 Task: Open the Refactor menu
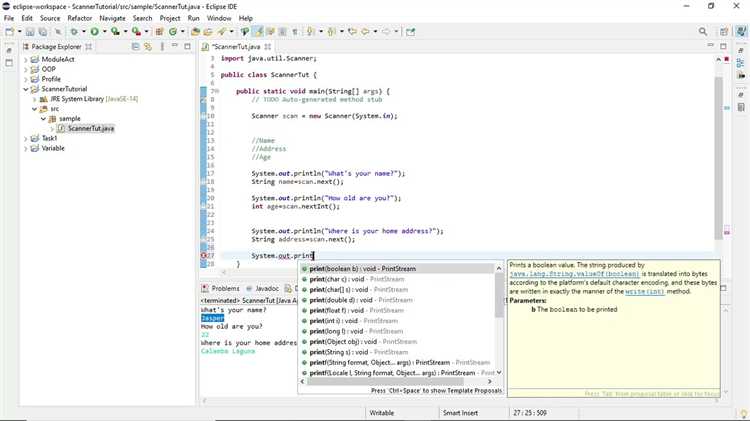pyautogui.click(x=79, y=18)
